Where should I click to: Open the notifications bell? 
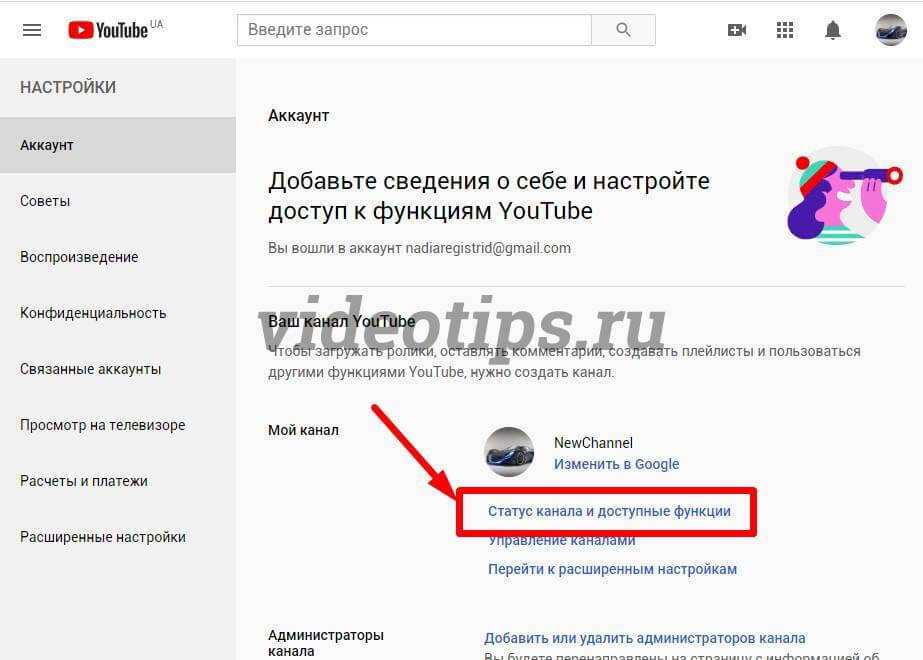click(832, 29)
